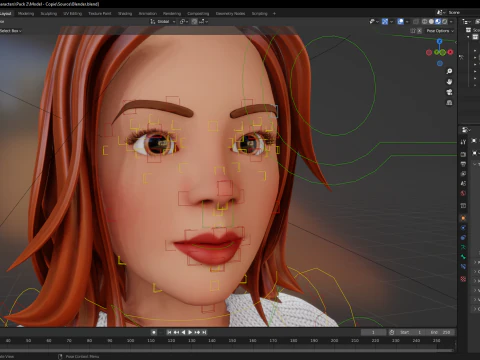This screenshot has width=480, height=360.
Task: Open the gizmo options dropdown arrow
Action: click(391, 22)
